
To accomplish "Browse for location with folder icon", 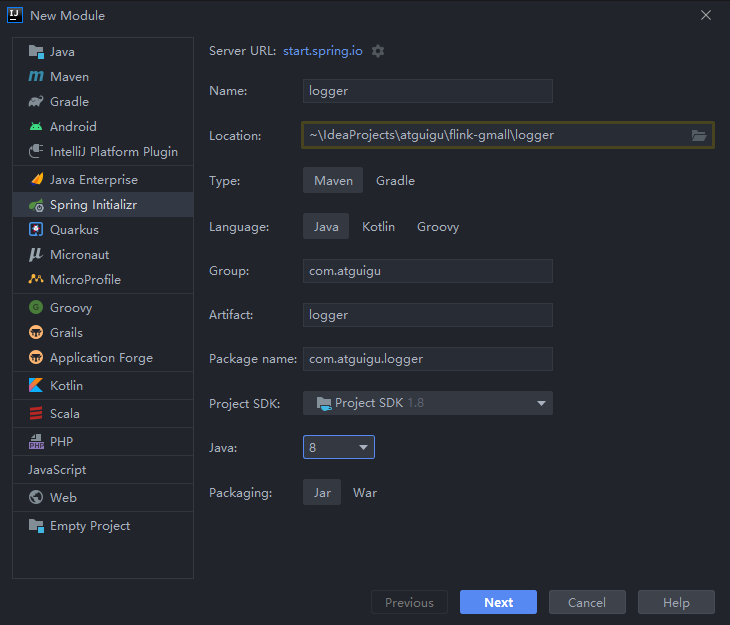I will point(699,135).
